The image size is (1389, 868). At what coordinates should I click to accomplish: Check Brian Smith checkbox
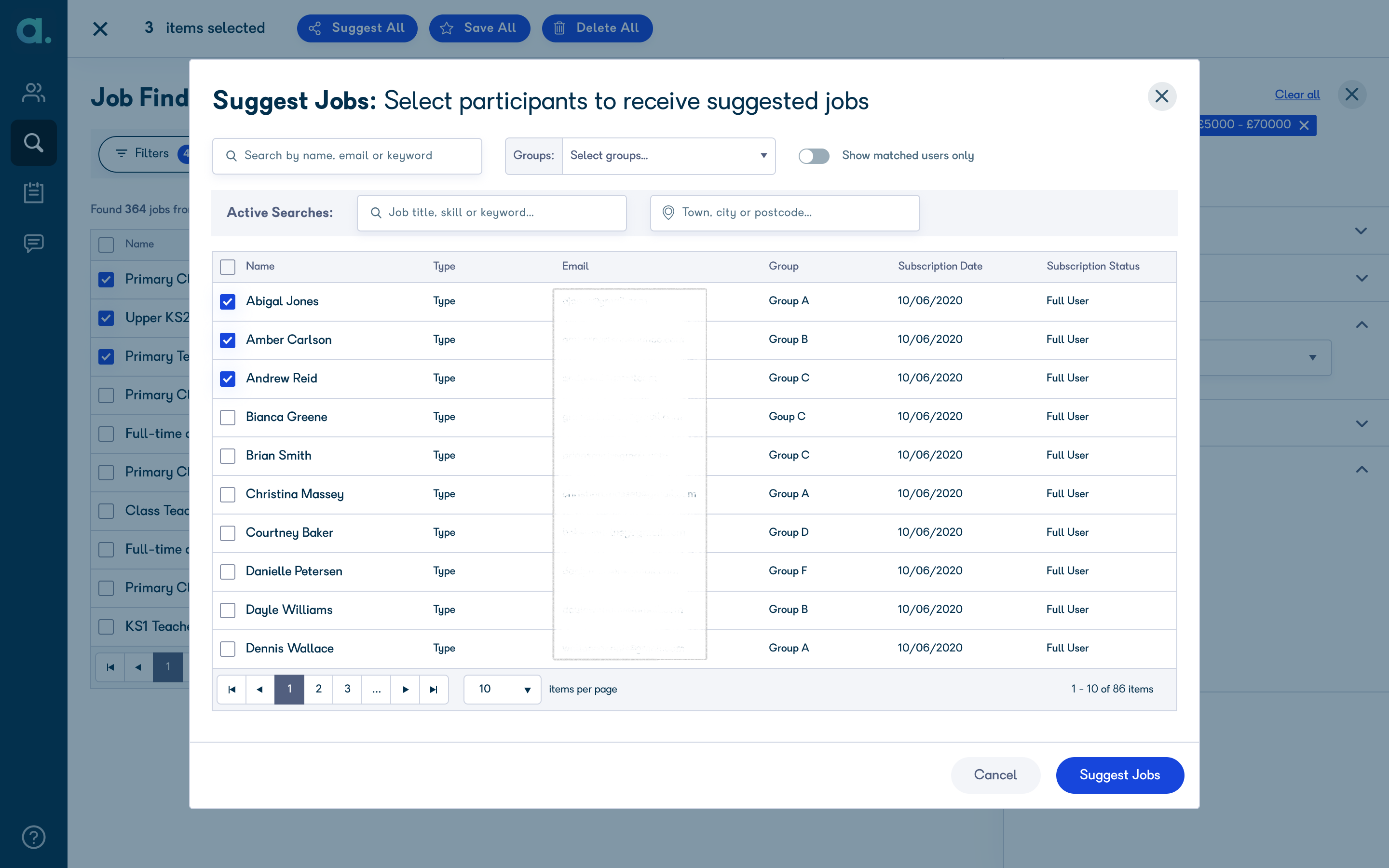tap(228, 456)
